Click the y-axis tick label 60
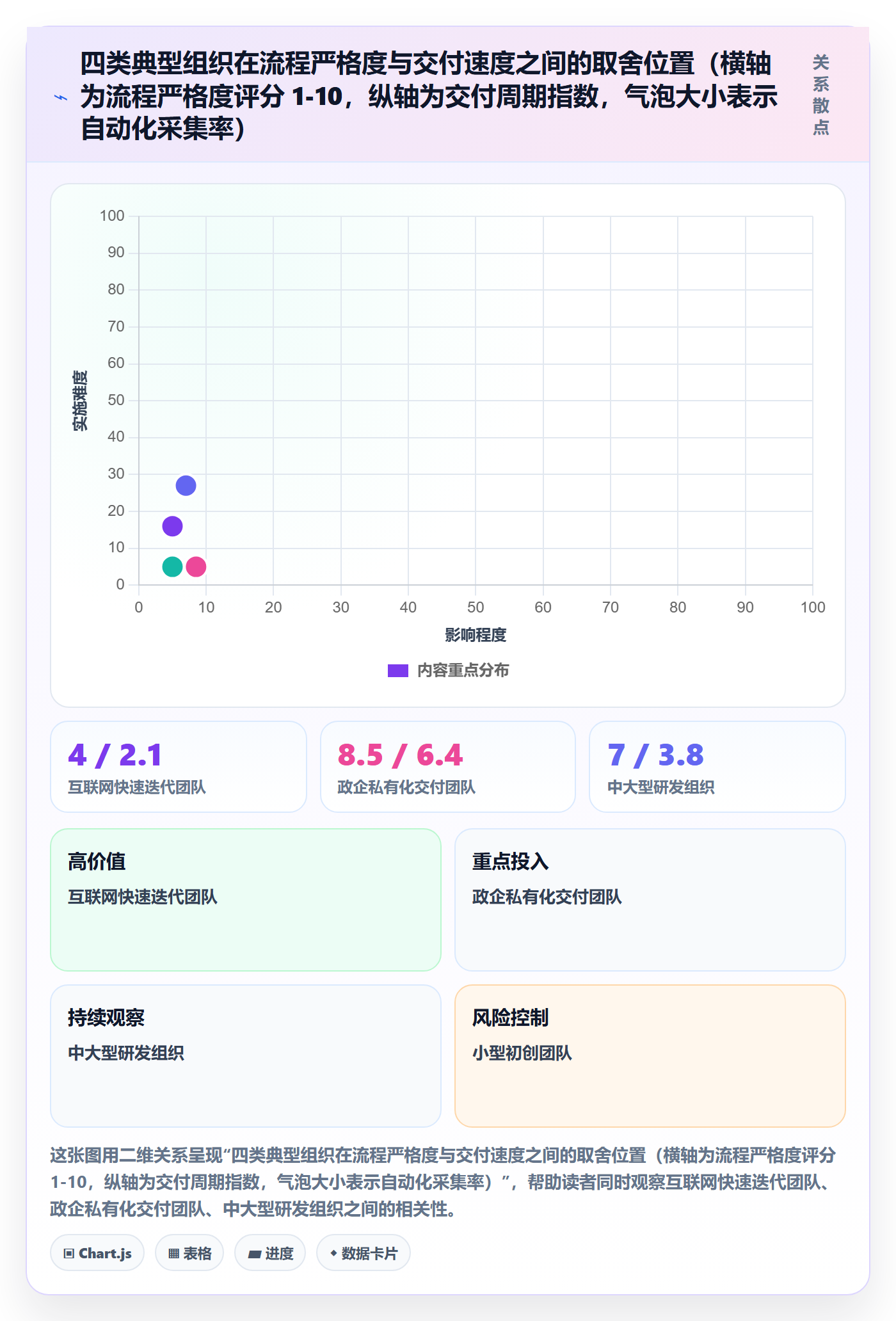This screenshot has width=896, height=1321. [x=116, y=363]
